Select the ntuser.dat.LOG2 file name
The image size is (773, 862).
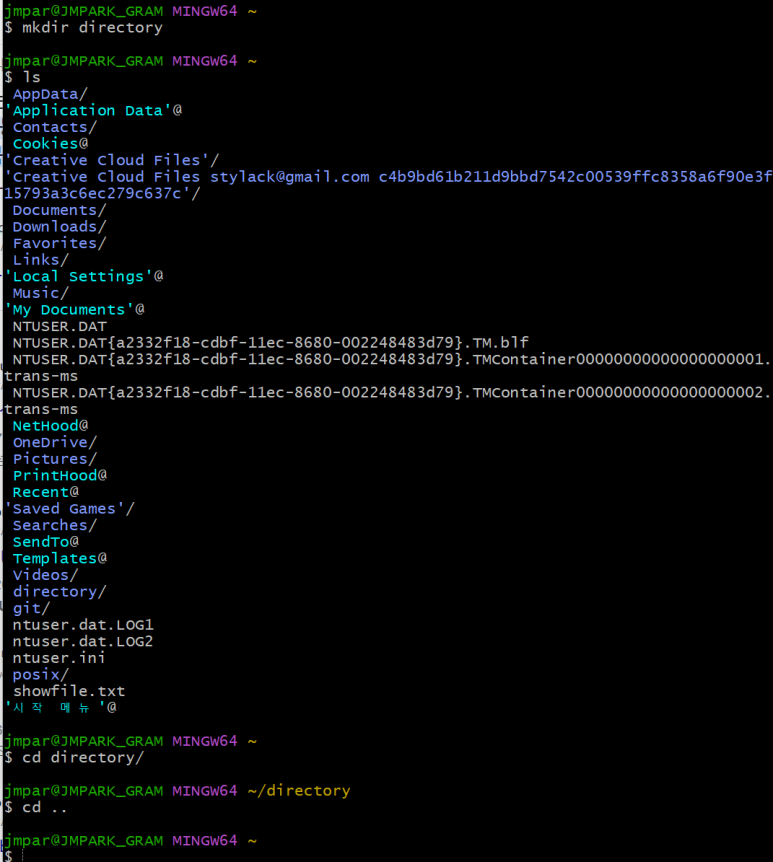tap(83, 641)
